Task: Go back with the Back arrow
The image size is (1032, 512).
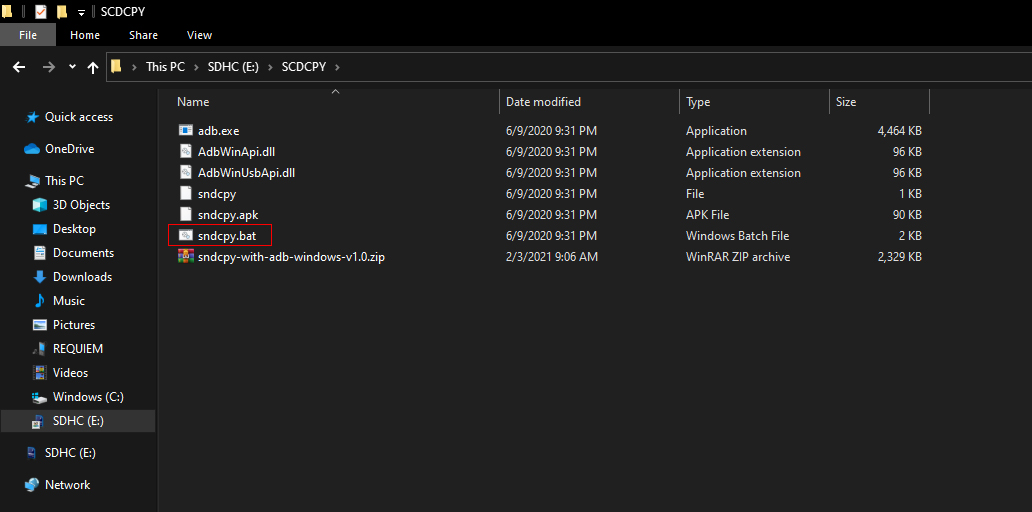Action: (x=19, y=67)
